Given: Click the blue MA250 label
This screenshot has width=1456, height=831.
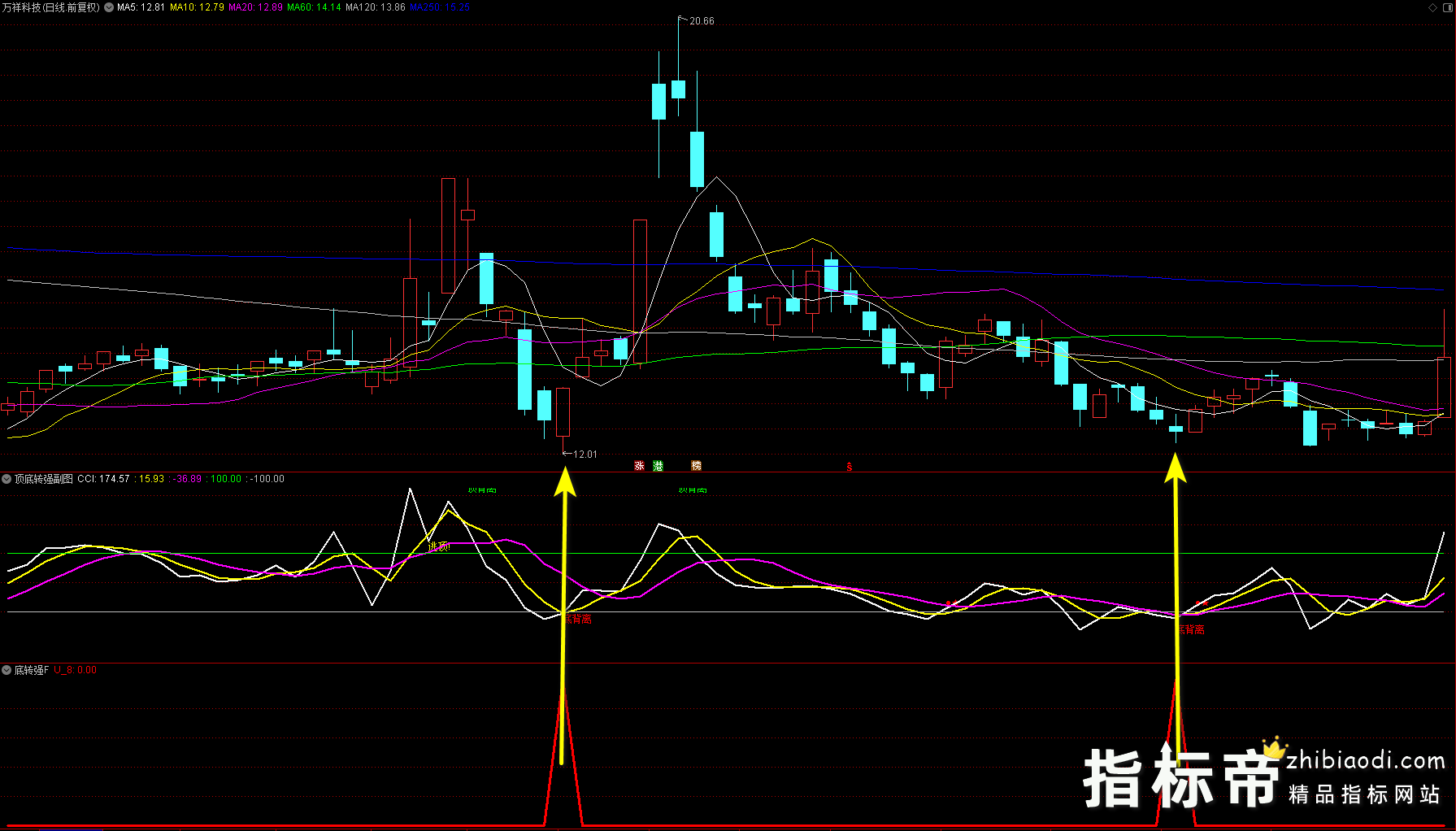Looking at the screenshot, I should click(440, 7).
